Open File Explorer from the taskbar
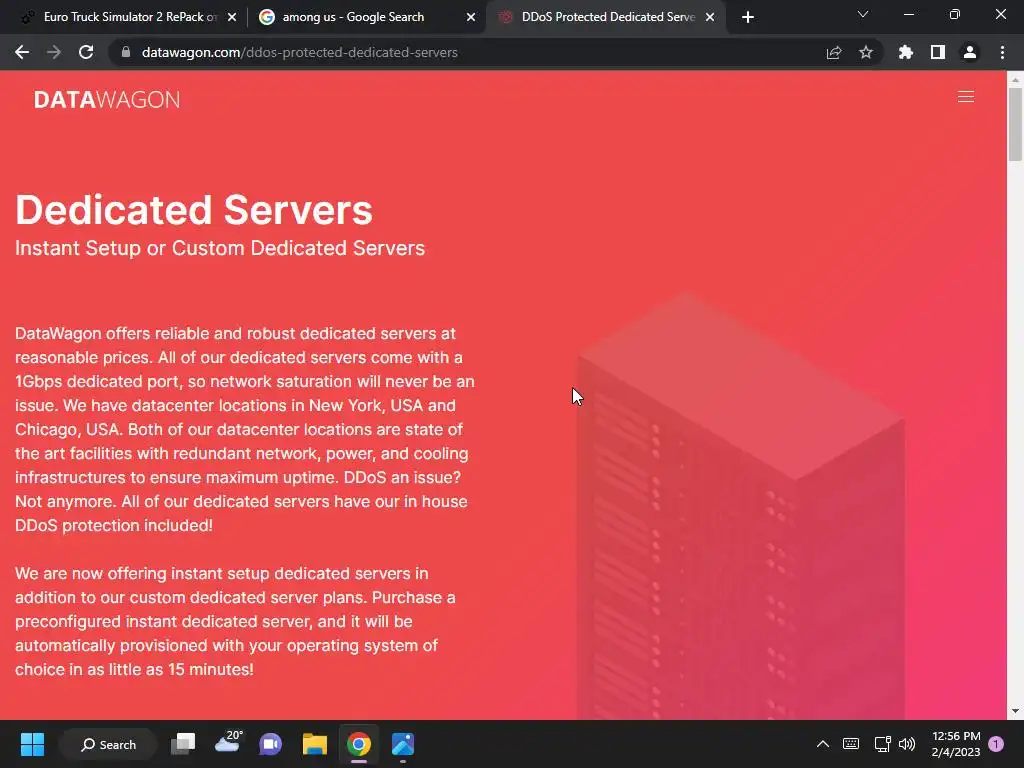The height and width of the screenshot is (768, 1024). click(315, 744)
